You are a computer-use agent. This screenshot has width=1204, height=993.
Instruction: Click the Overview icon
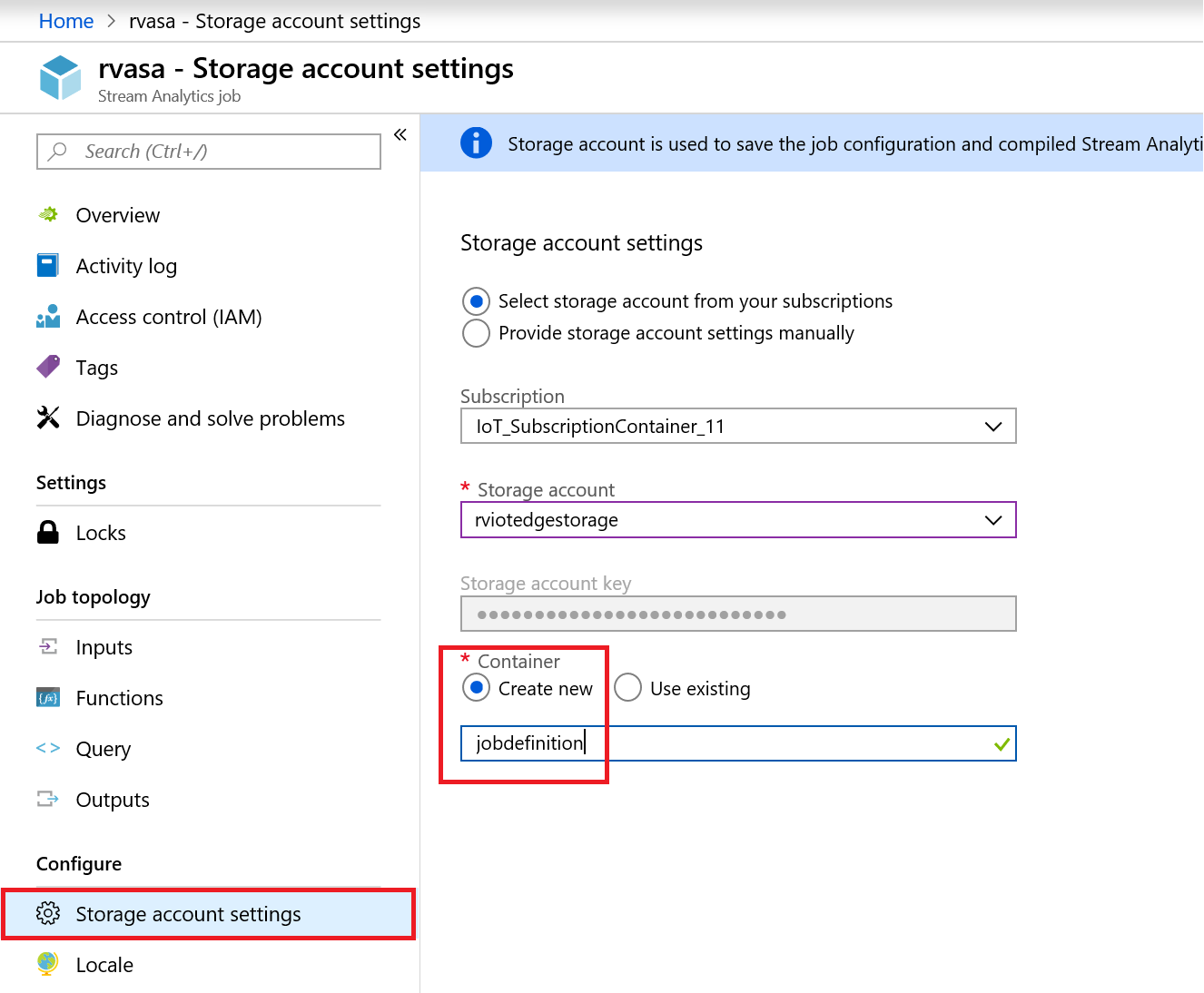pos(48,215)
